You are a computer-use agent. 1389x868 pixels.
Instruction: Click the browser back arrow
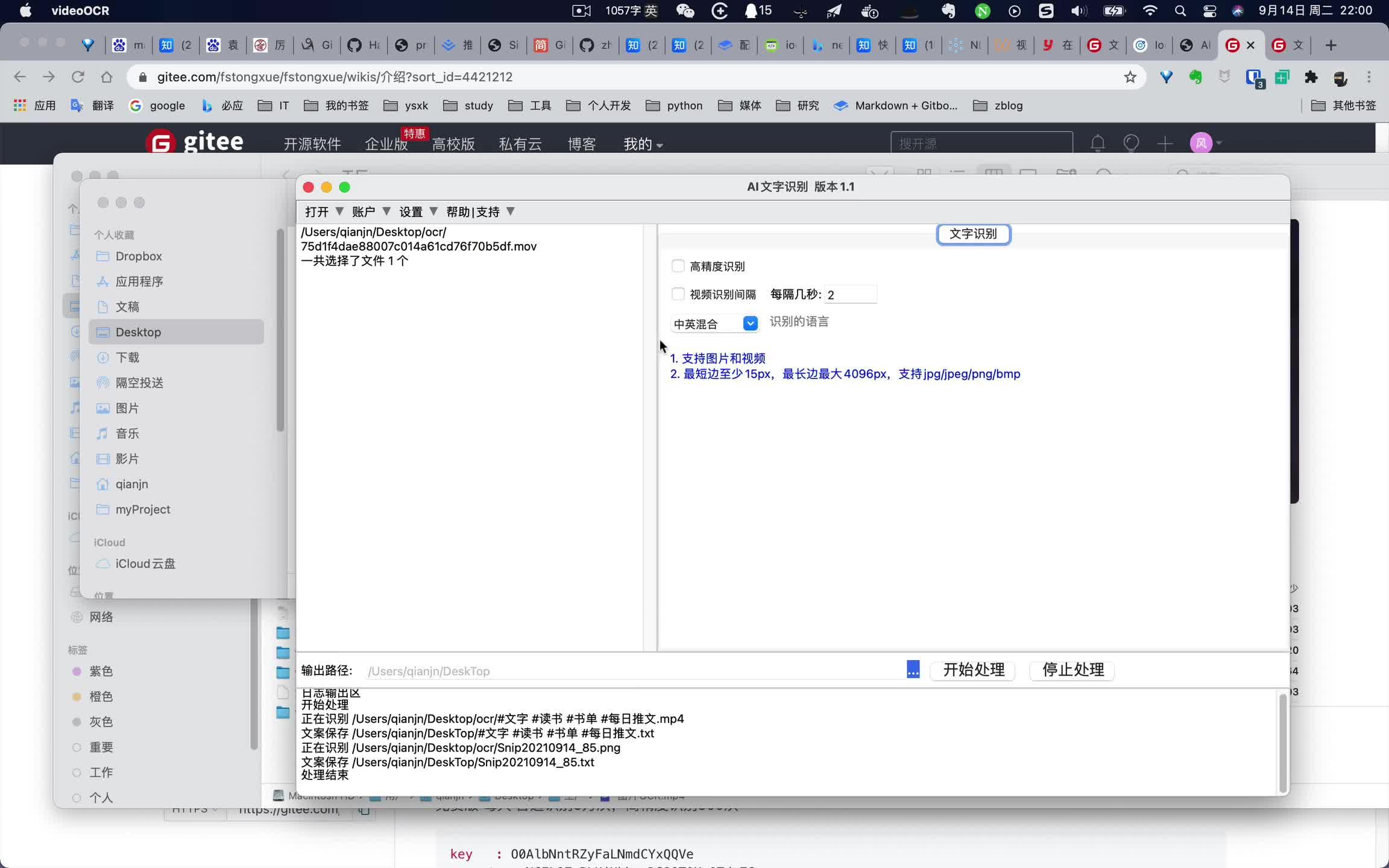[19, 77]
